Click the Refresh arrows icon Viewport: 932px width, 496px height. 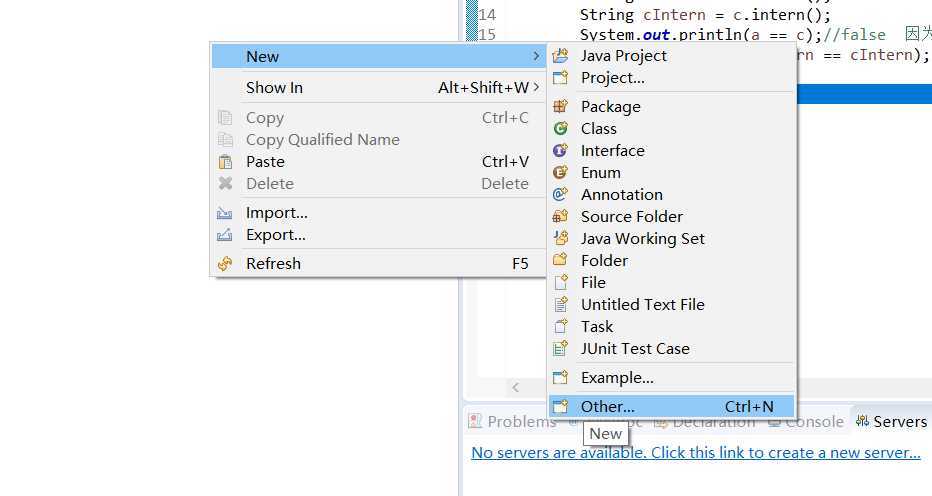click(x=225, y=263)
